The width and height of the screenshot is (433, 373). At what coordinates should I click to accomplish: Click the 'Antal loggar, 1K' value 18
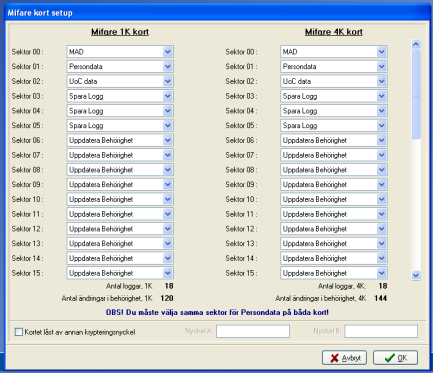pyautogui.click(x=169, y=286)
